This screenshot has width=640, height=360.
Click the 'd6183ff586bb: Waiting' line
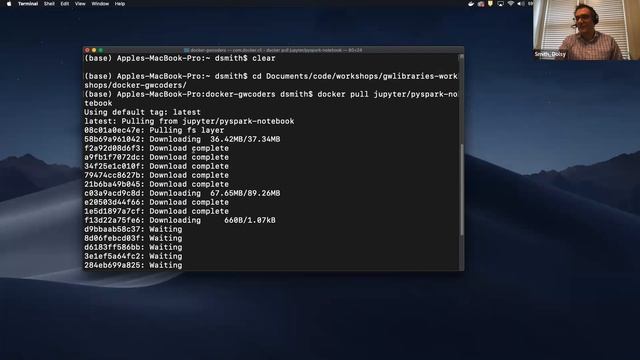point(133,247)
